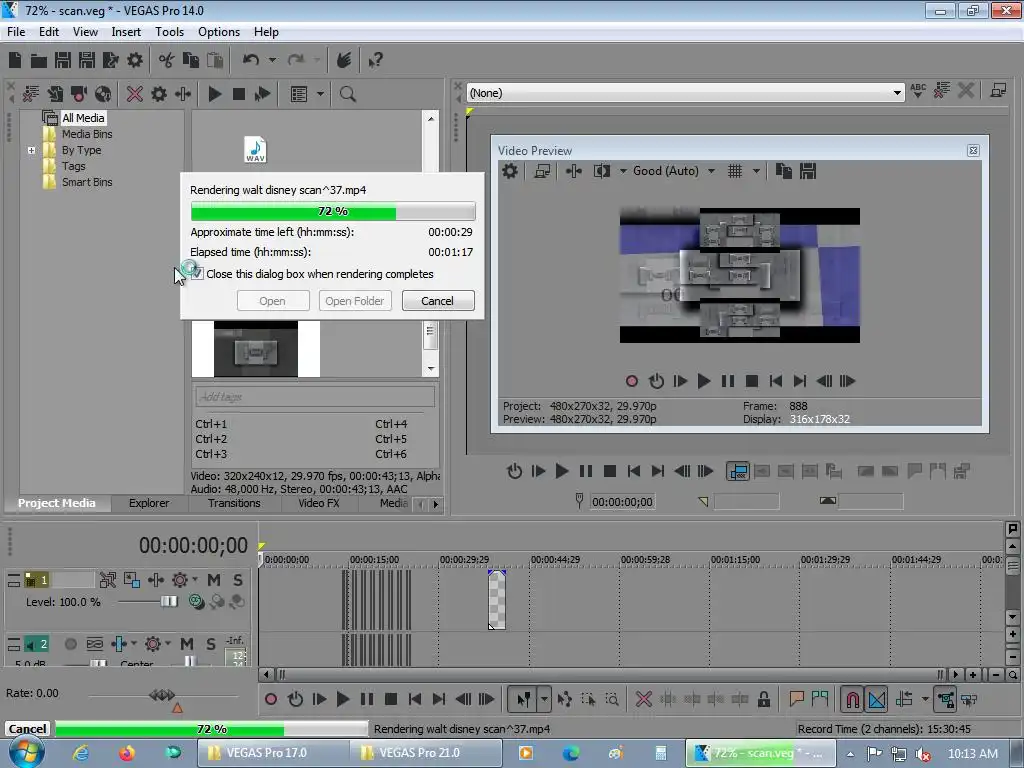
Task: Click Cancel in the rendering dialog
Action: click(438, 301)
